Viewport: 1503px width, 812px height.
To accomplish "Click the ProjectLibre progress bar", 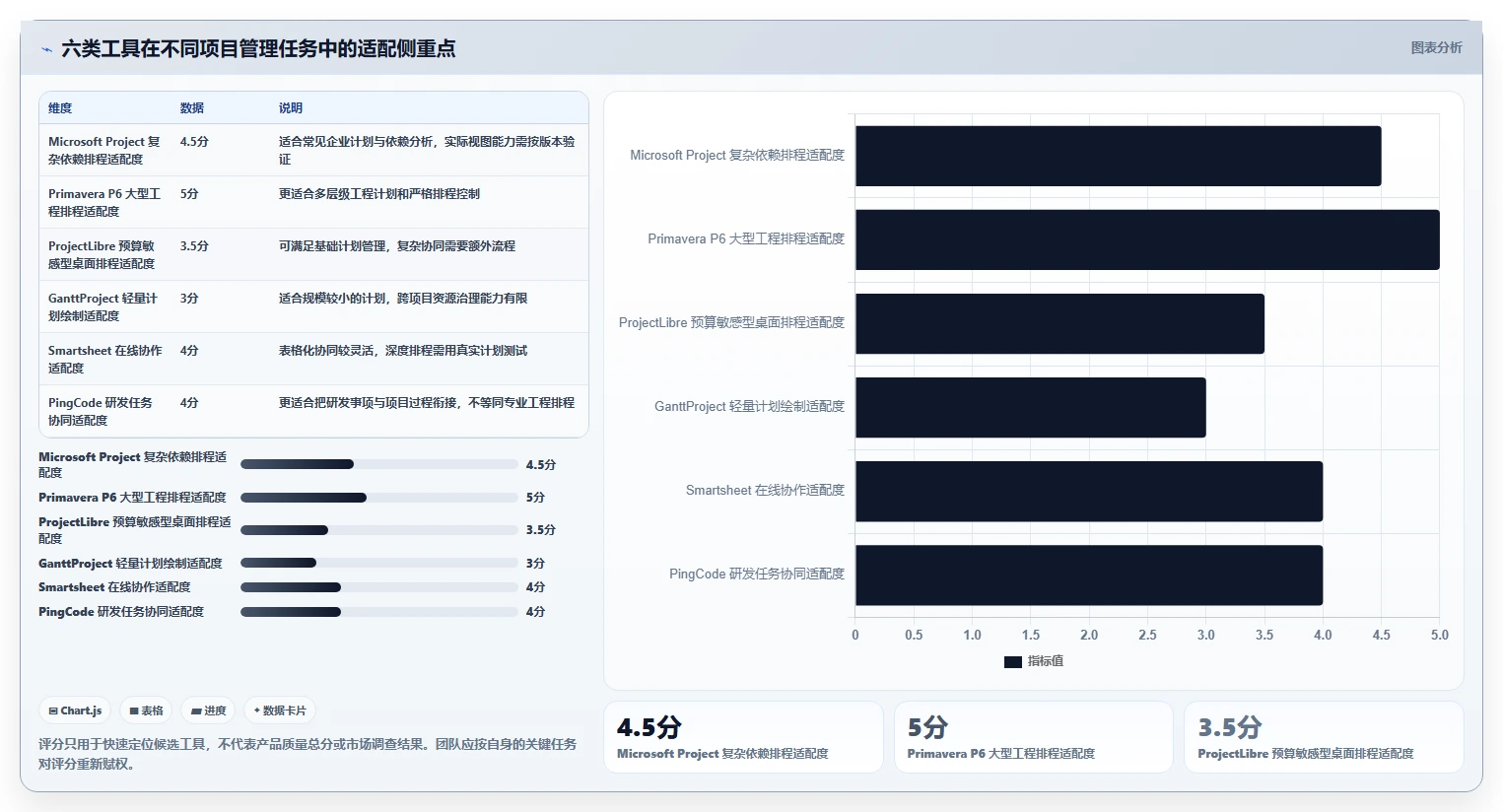I will (379, 530).
